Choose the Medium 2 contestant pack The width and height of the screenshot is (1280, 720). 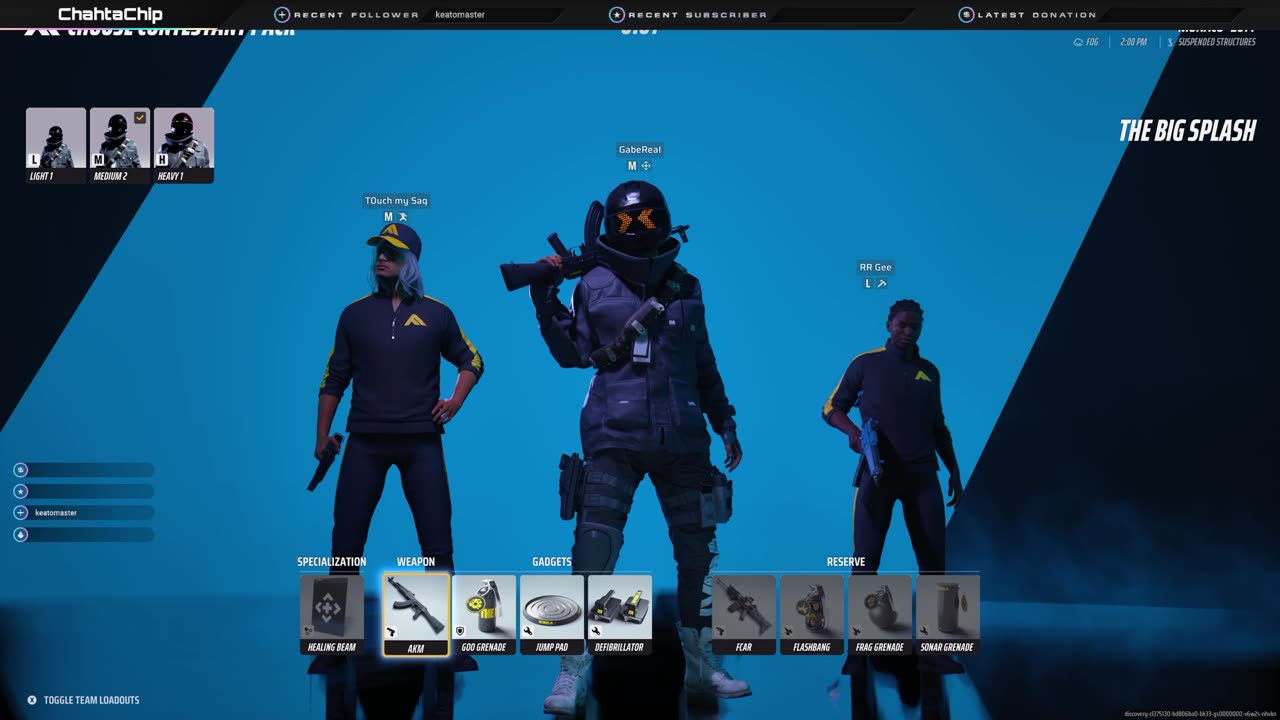120,145
